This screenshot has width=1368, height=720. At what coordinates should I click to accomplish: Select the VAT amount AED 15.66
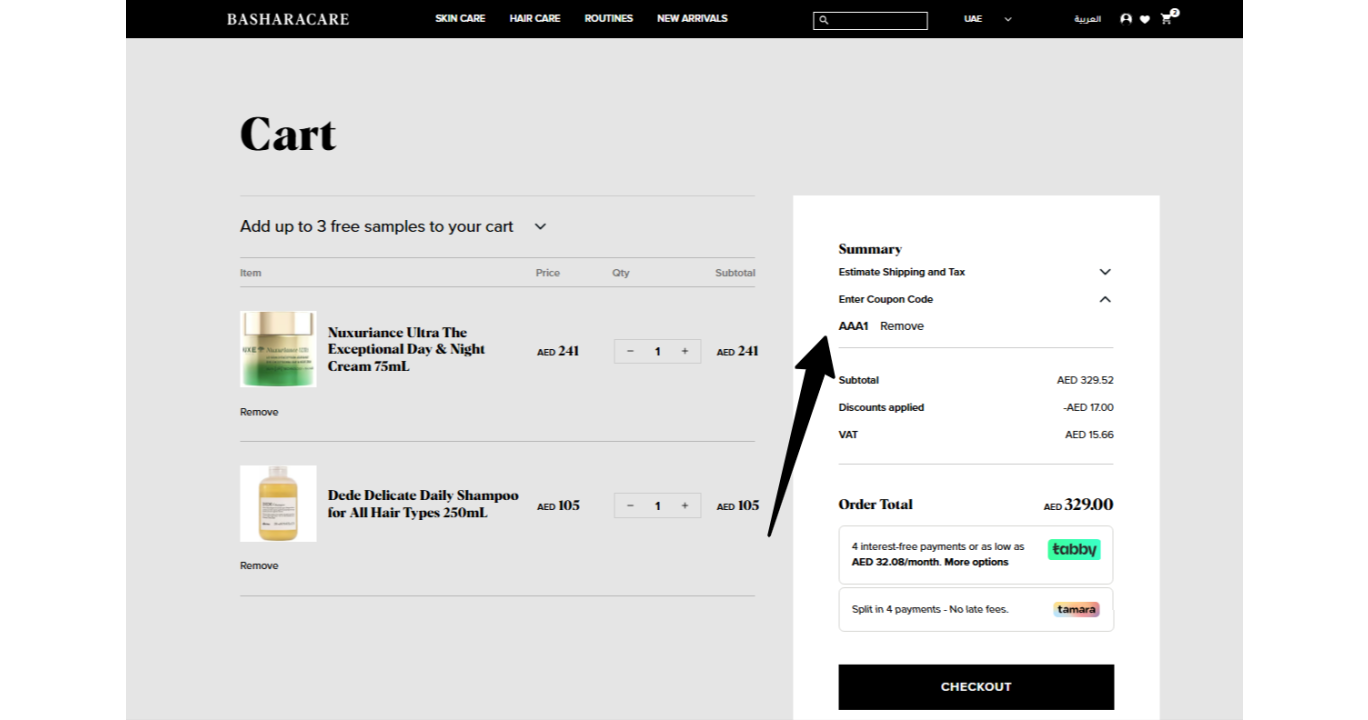point(1089,435)
